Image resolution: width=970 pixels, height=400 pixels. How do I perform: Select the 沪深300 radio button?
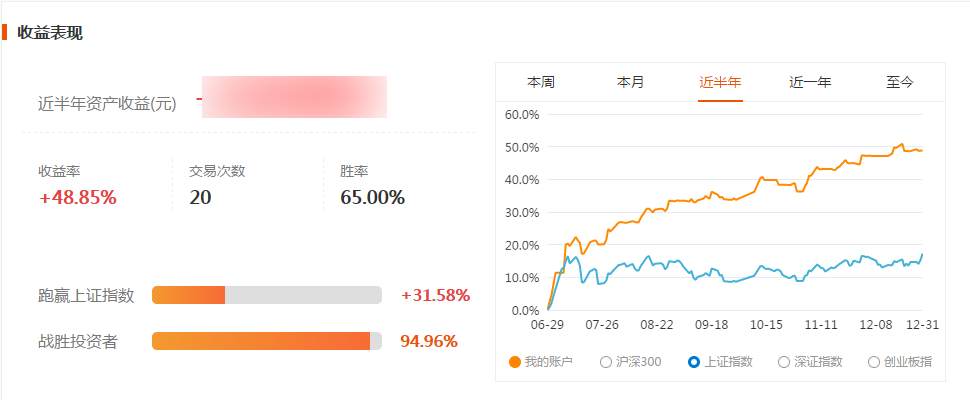click(606, 362)
